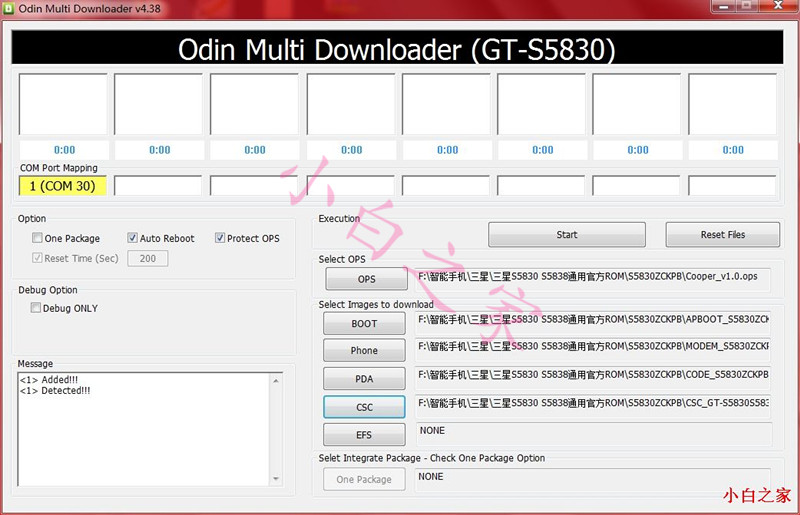Start the flashing process

pos(567,235)
